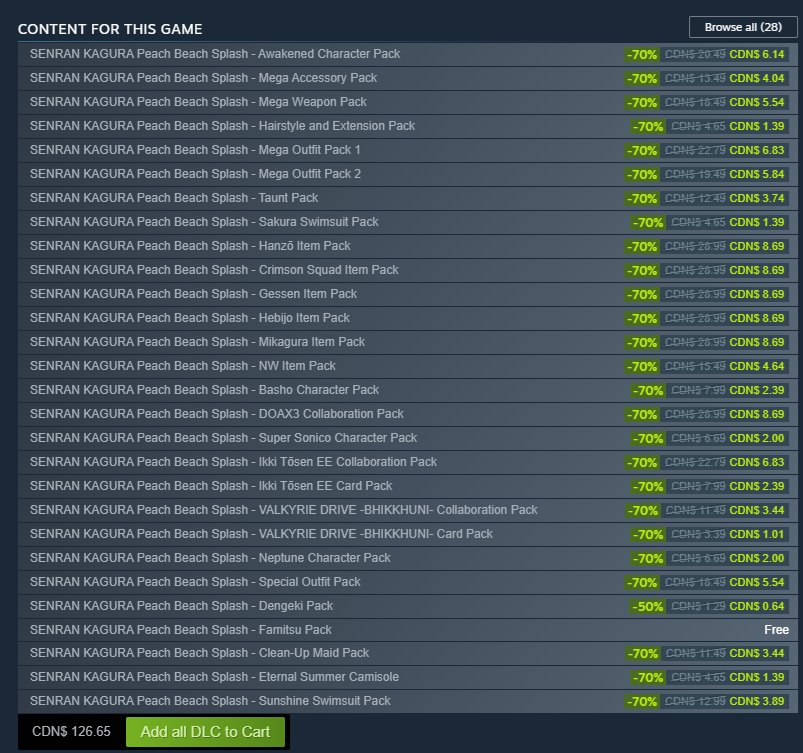The image size is (803, 753).
Task: Select the Mega Outfit Pack 2 row
Action: pyautogui.click(x=408, y=174)
